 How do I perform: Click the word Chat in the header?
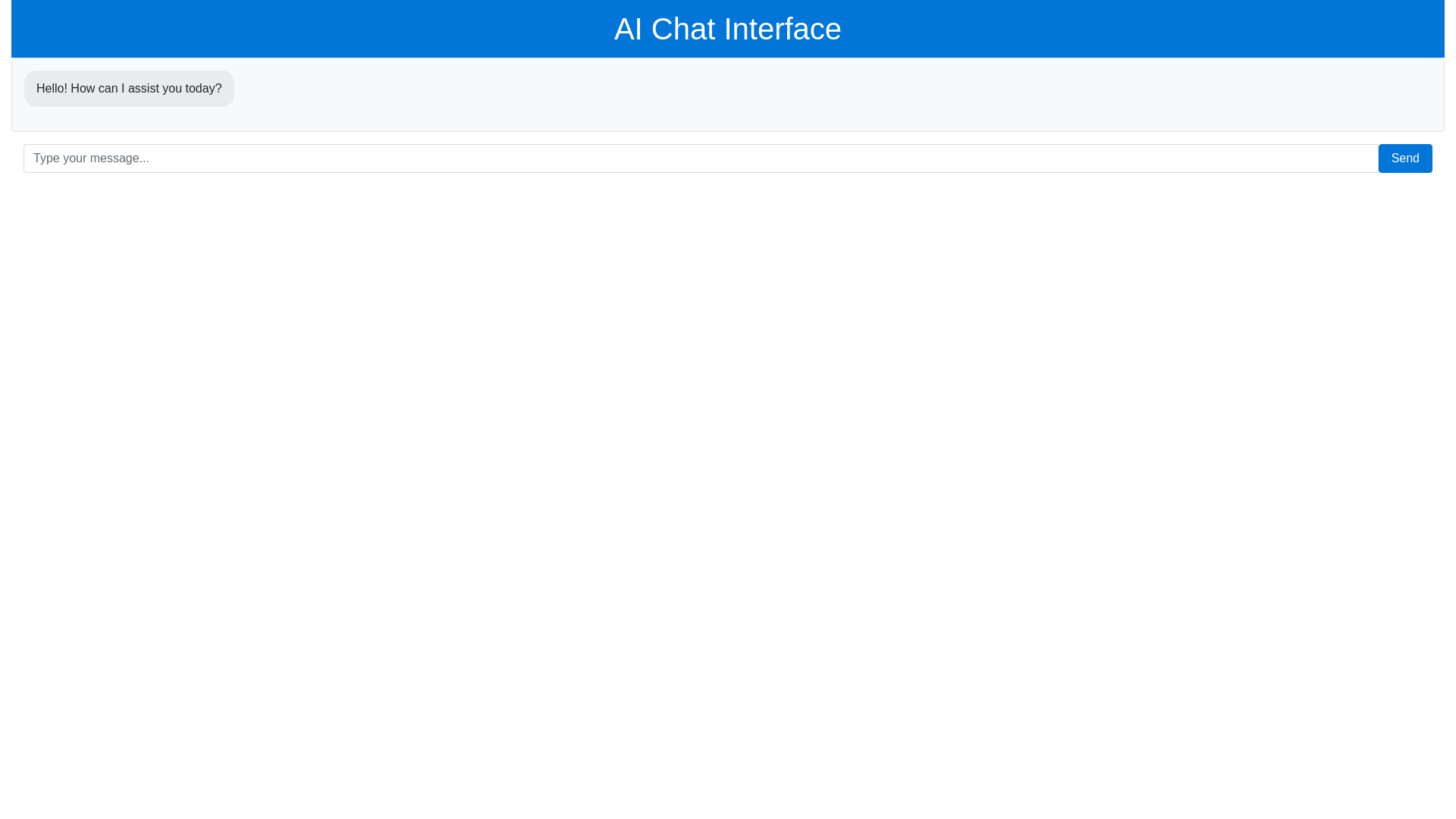pyautogui.click(x=682, y=29)
